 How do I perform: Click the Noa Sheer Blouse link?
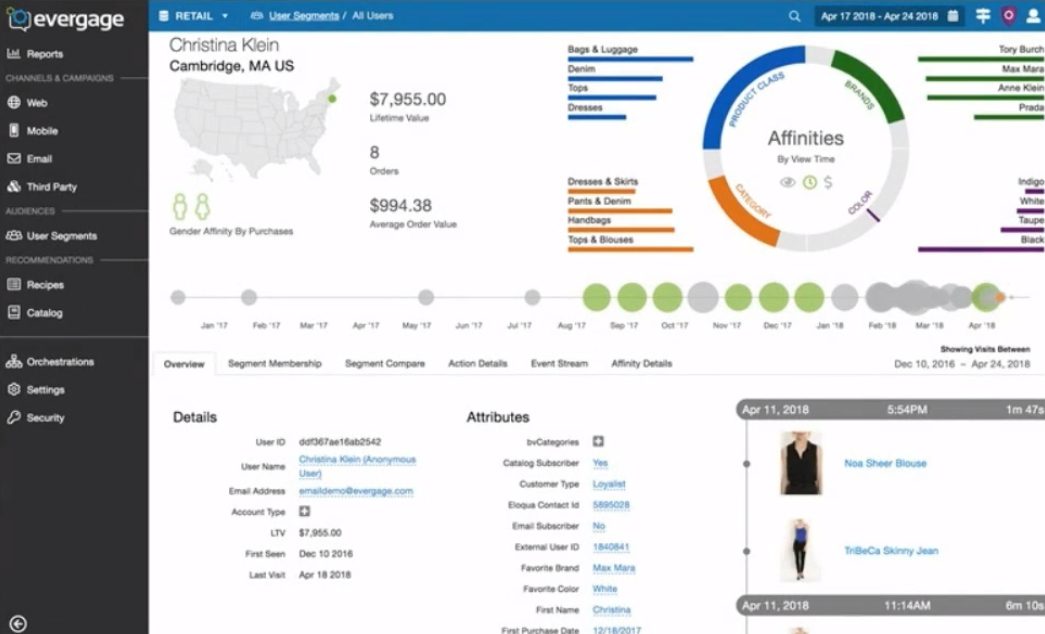884,463
